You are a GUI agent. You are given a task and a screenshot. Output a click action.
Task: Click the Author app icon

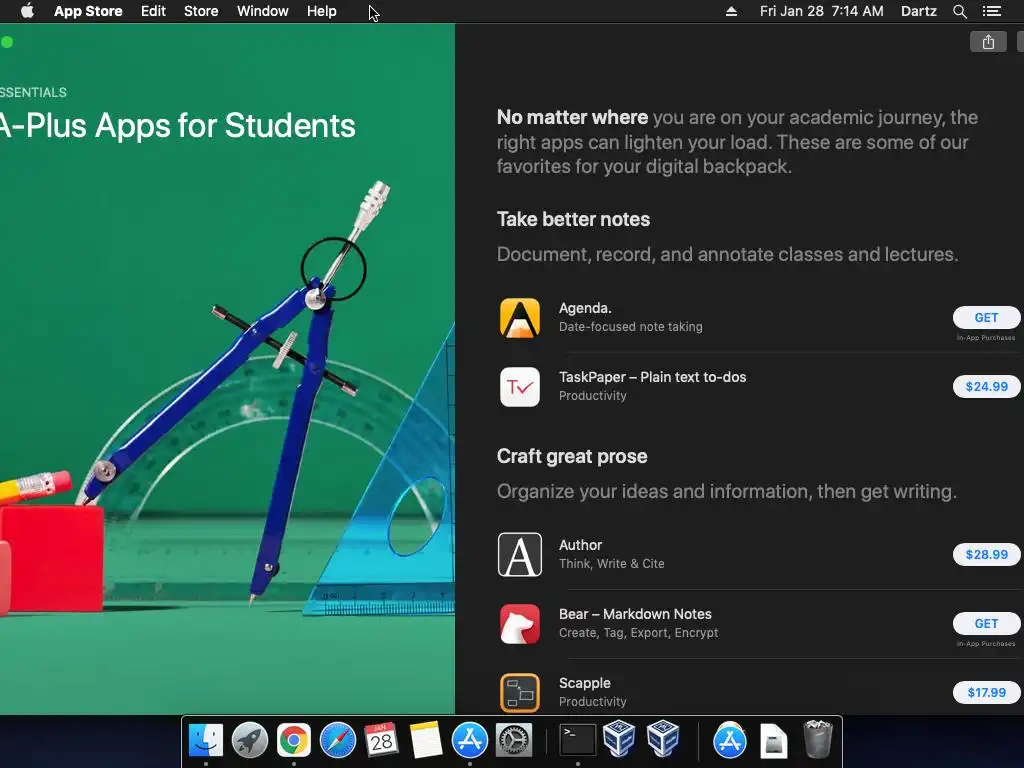coord(520,554)
